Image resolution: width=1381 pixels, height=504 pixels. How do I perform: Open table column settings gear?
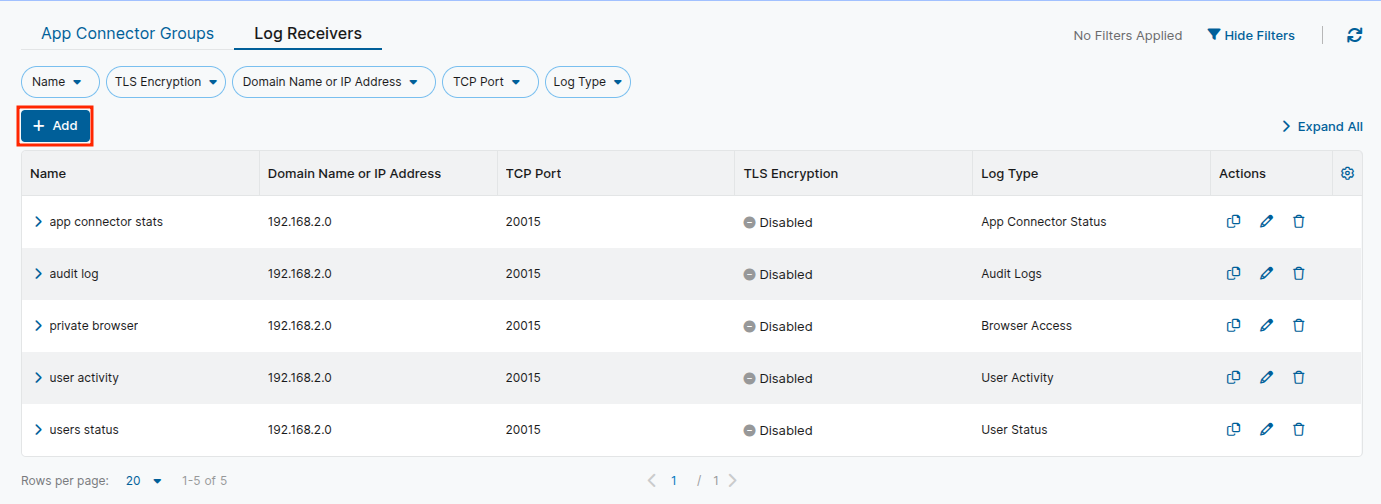tap(1347, 174)
